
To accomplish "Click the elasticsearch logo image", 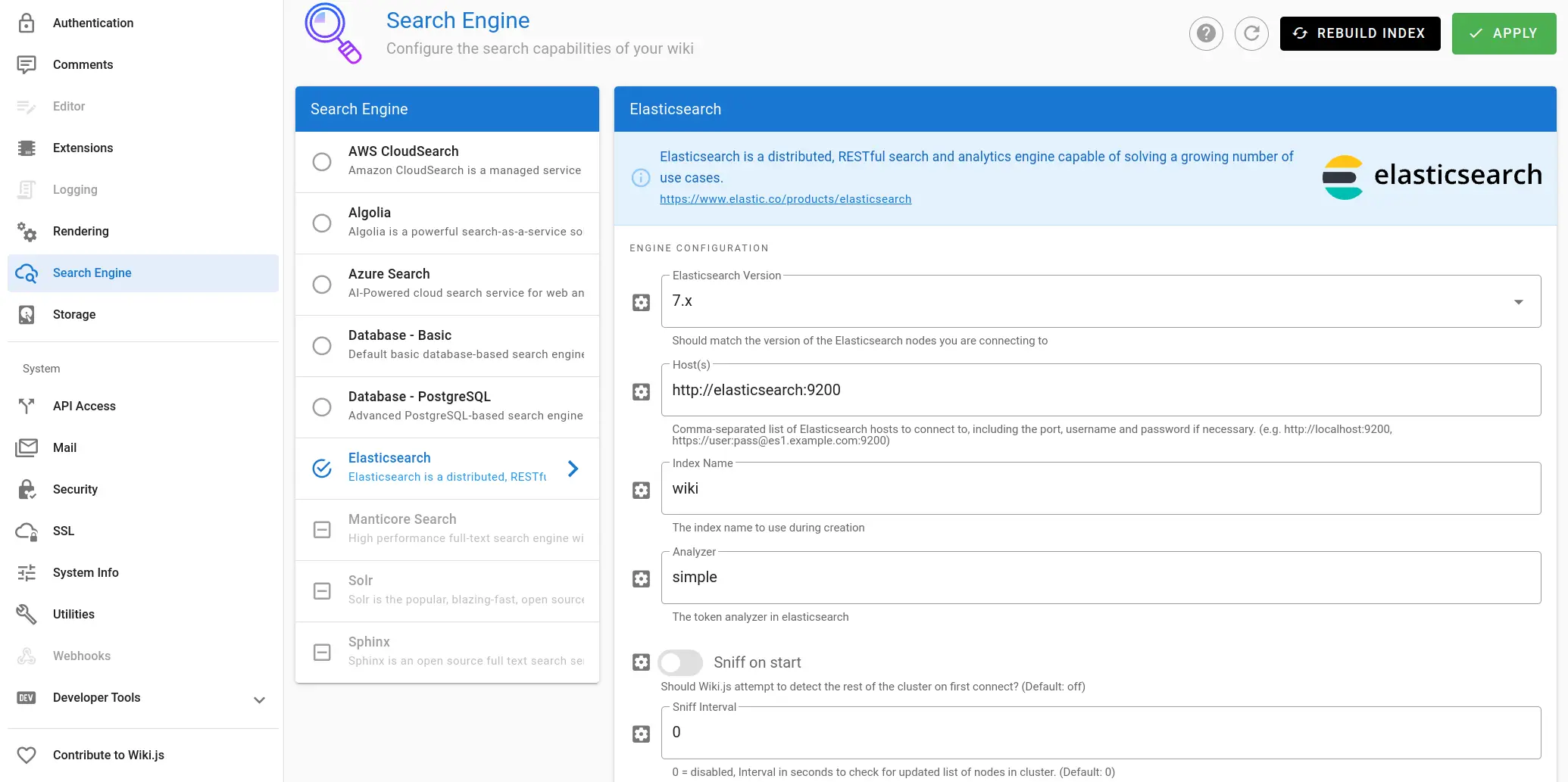I will 1432,176.
